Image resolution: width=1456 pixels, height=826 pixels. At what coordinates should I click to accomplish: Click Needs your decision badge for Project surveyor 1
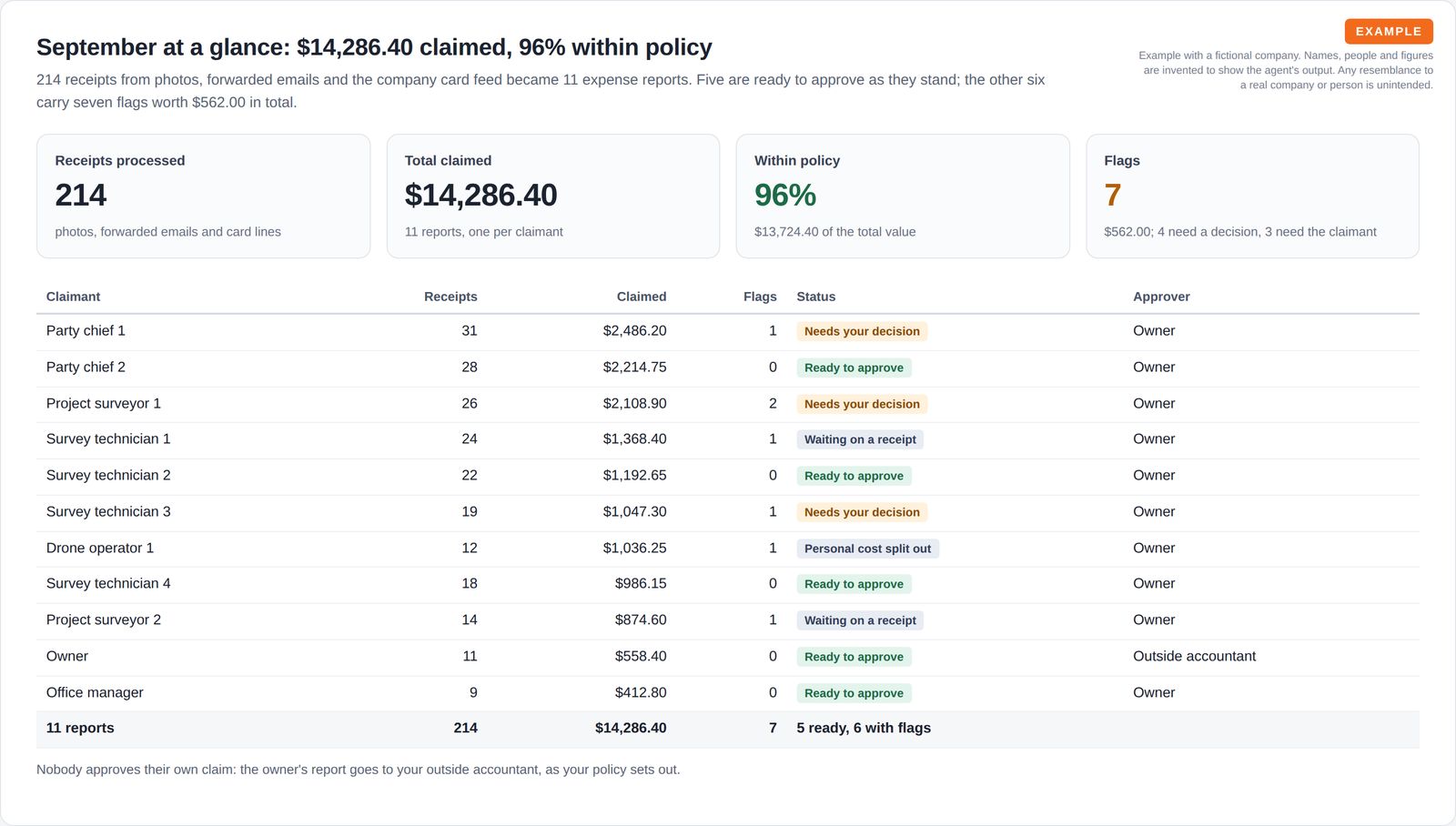coord(862,404)
